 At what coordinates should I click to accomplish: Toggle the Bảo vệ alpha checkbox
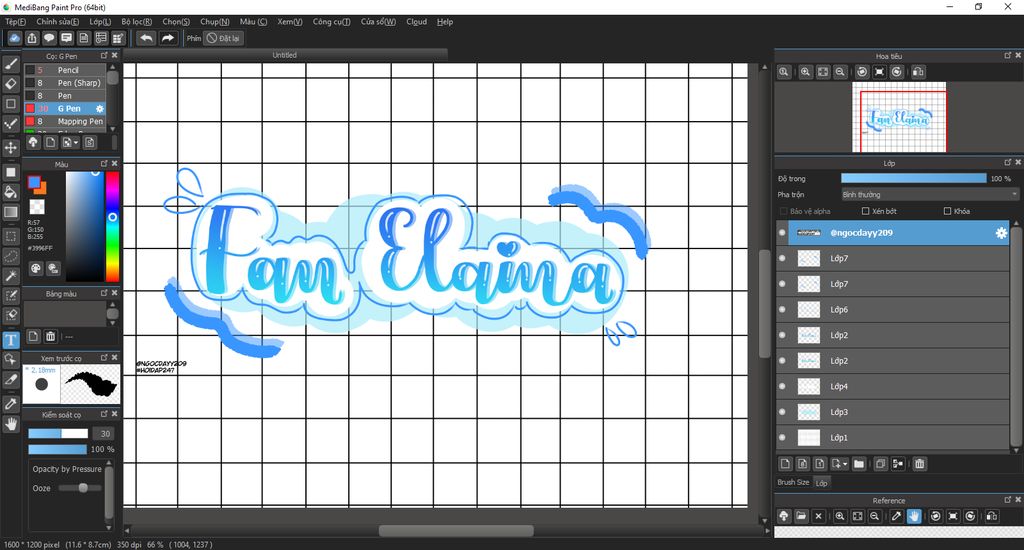click(784, 211)
